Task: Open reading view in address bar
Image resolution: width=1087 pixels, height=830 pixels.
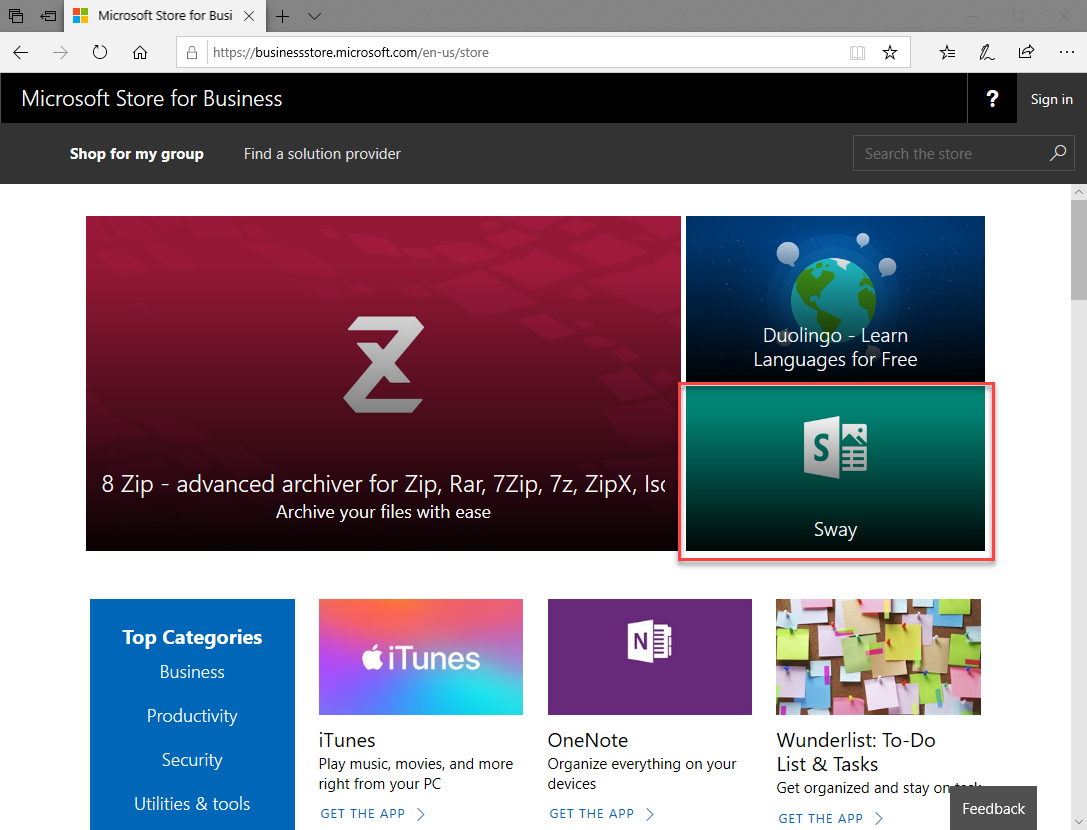Action: [x=858, y=53]
